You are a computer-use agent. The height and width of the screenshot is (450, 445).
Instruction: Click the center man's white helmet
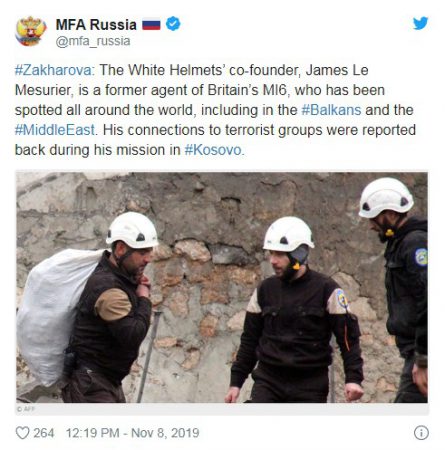[288, 234]
